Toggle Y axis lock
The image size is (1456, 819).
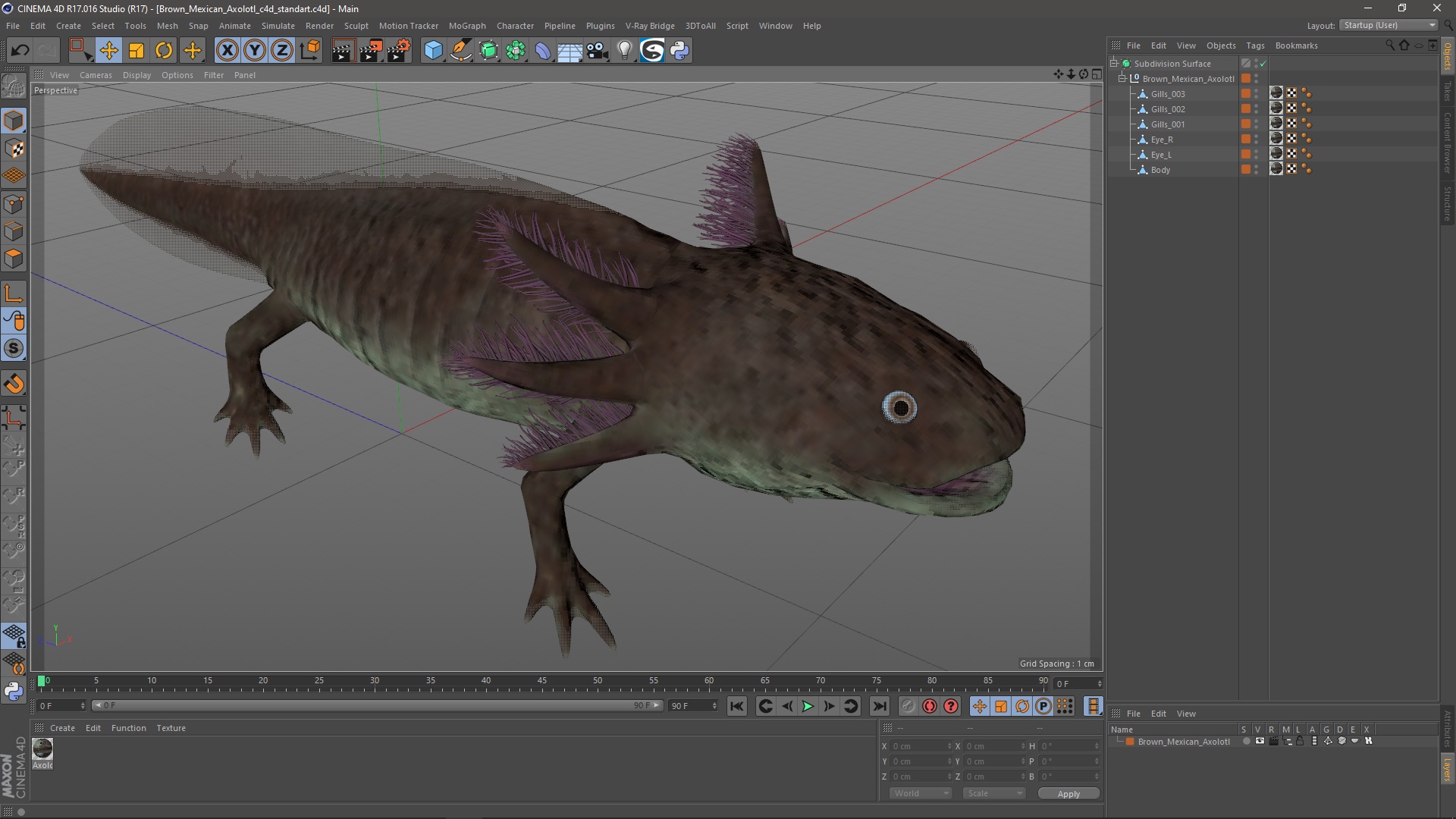coord(255,51)
